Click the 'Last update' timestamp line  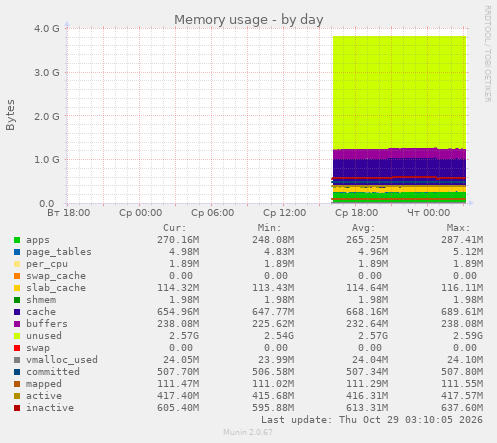(x=372, y=420)
